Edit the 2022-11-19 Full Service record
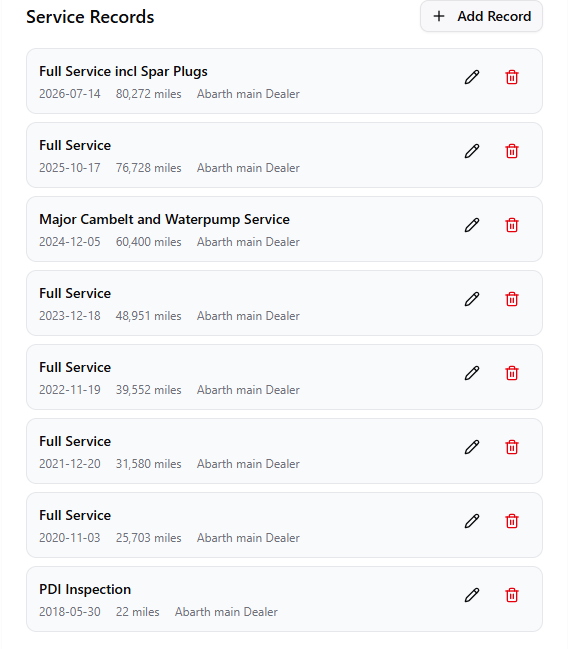The height and width of the screenshot is (649, 568). [472, 373]
